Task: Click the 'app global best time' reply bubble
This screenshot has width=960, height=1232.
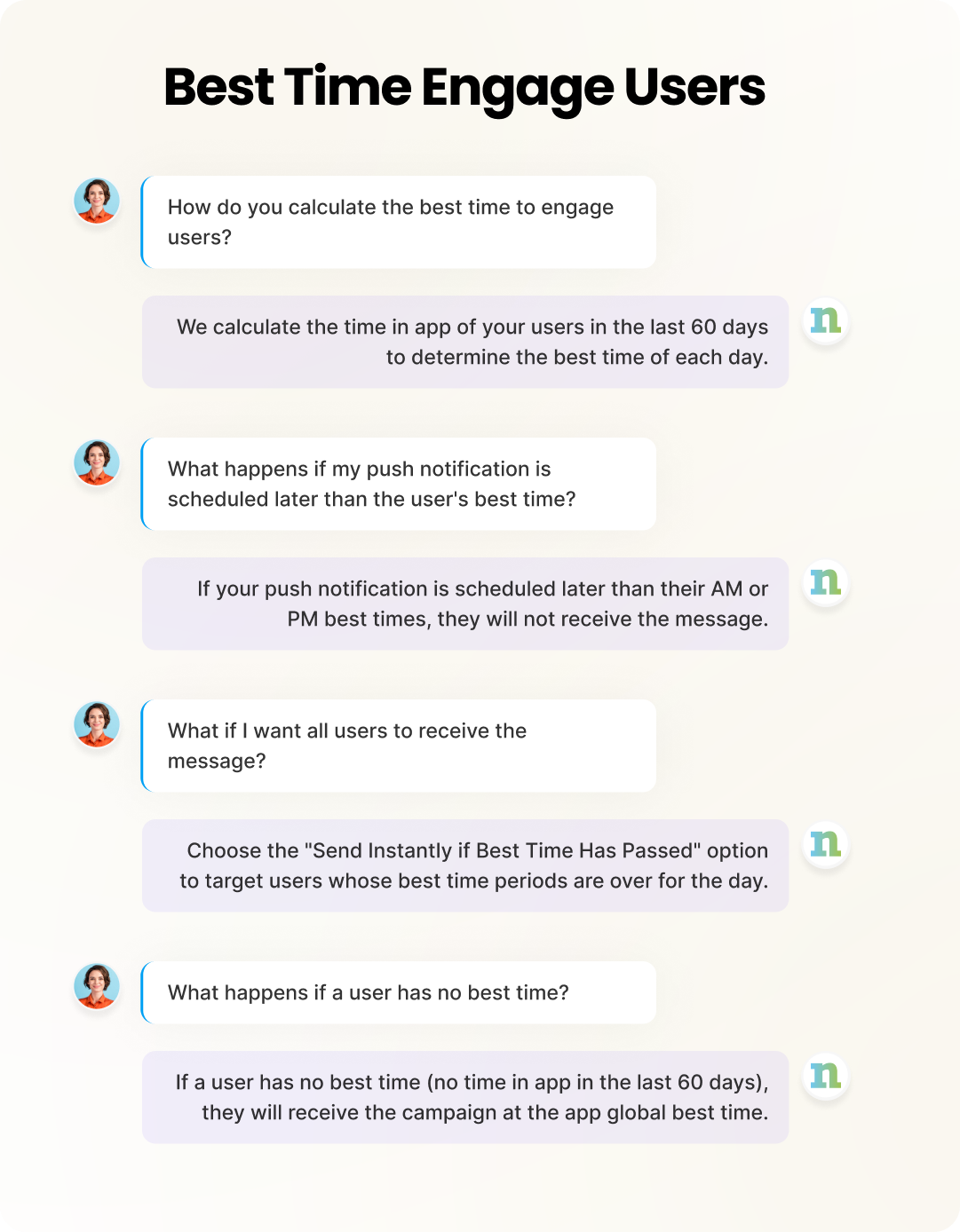Action: pos(464,1097)
